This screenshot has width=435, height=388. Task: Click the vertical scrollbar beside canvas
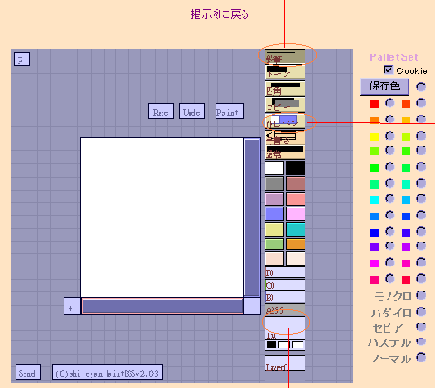[252, 218]
